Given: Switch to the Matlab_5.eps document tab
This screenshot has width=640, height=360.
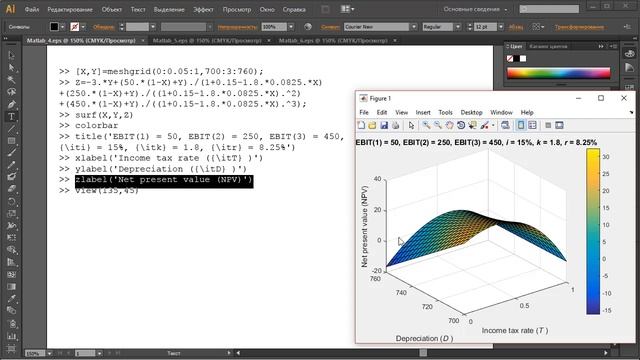Looking at the screenshot, I should pos(207,40).
